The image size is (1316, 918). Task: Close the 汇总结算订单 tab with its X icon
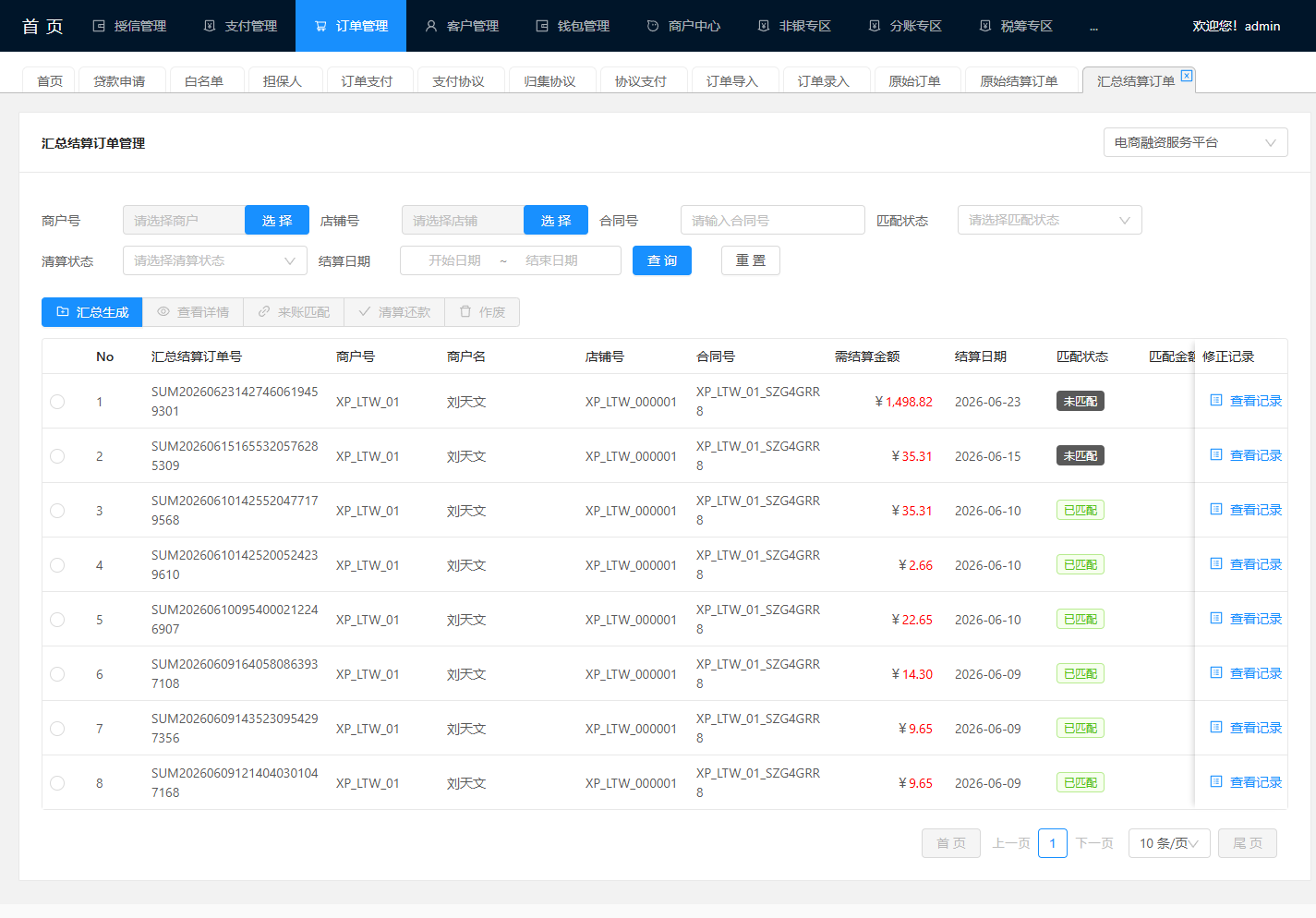point(1187,76)
